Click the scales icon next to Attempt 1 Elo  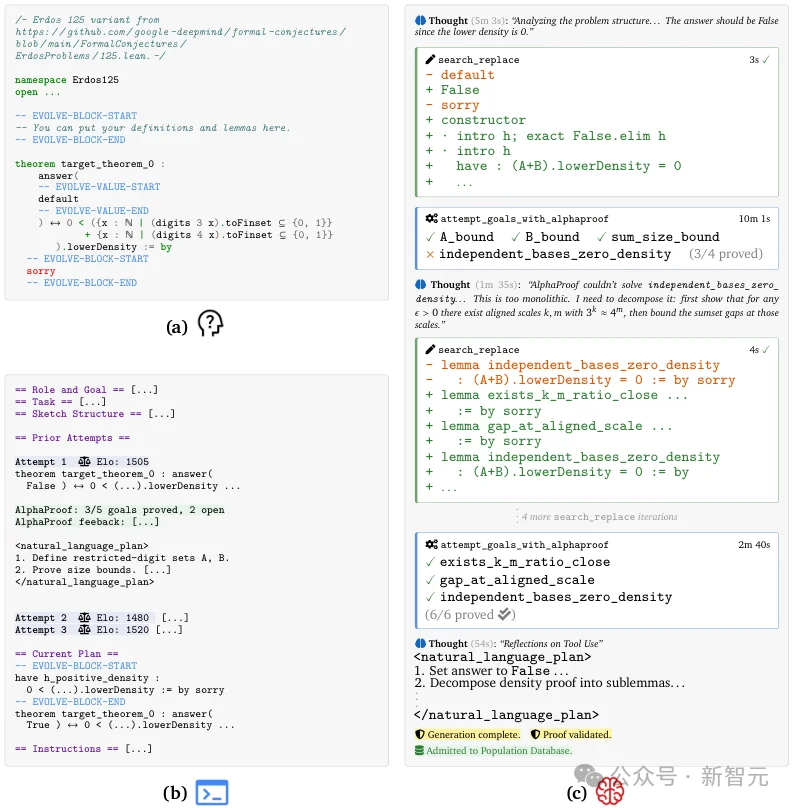coord(84,461)
